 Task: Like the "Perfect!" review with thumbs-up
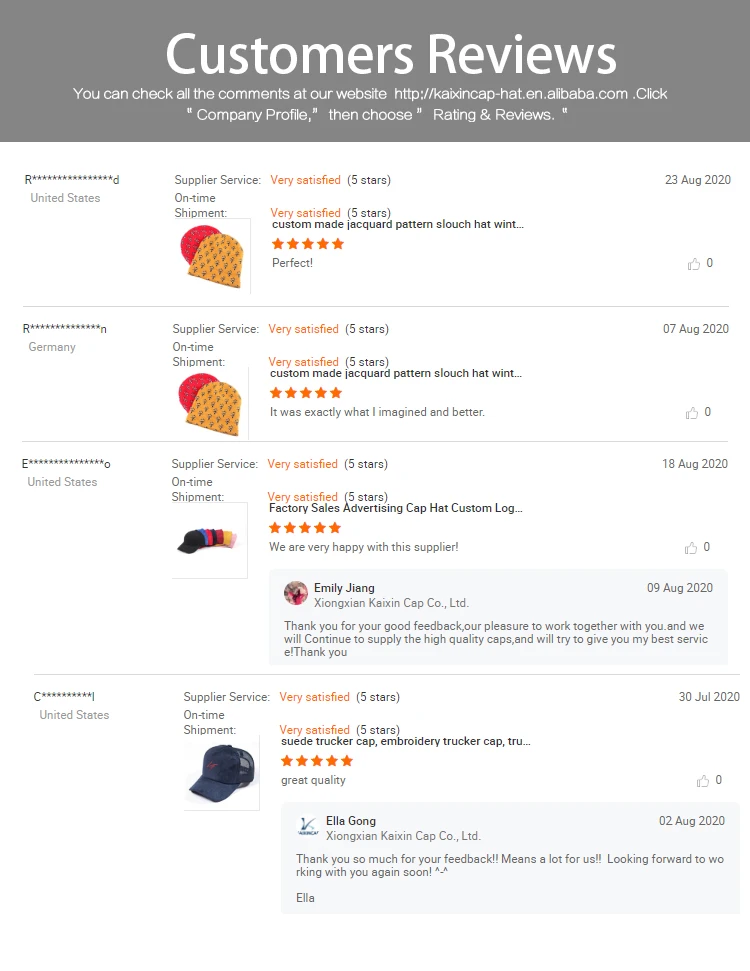tap(694, 264)
